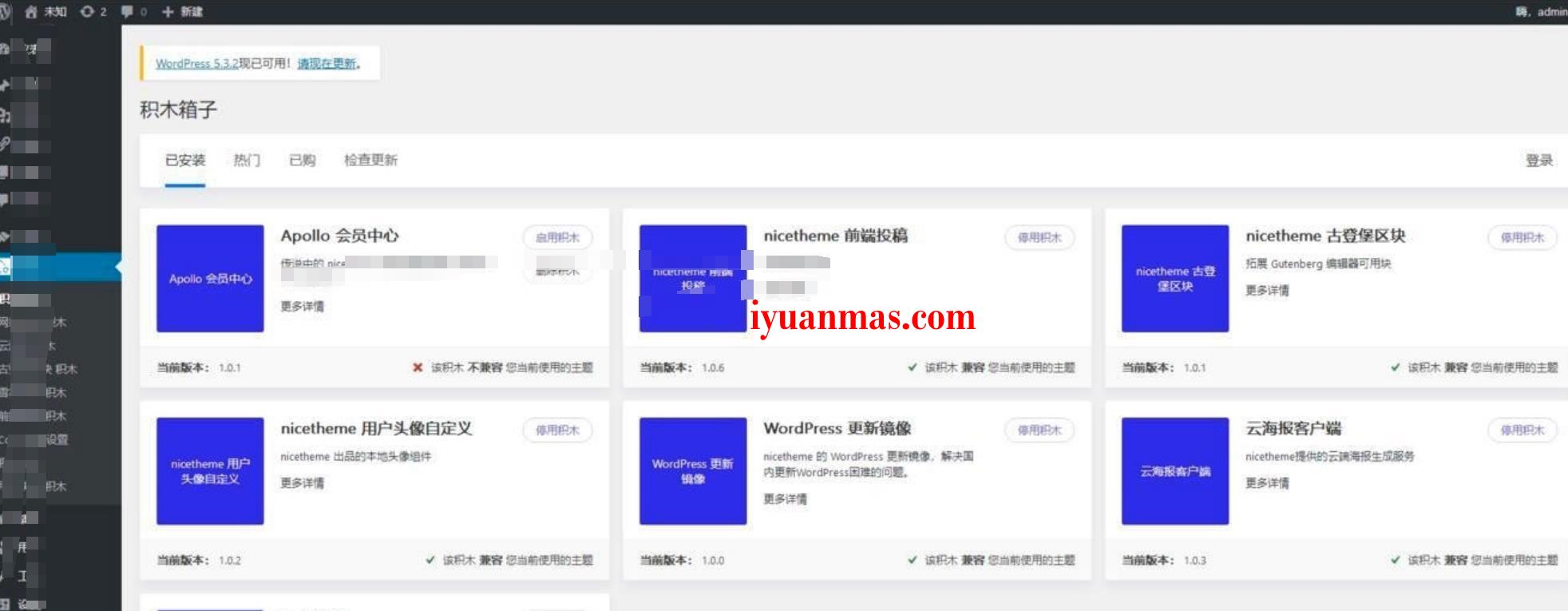
Task: Click the Apollo 会员中心 card title
Action: click(339, 236)
